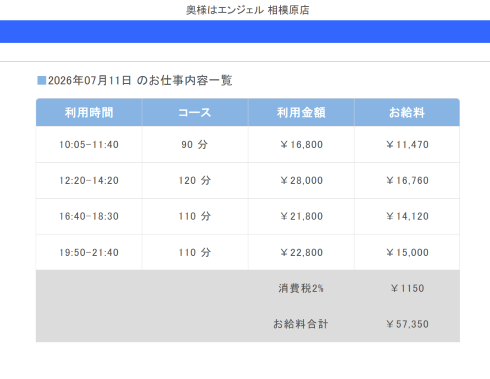Screen dimensions: 490x379
Task: Click the blue banner bar
Action: coord(245,31)
